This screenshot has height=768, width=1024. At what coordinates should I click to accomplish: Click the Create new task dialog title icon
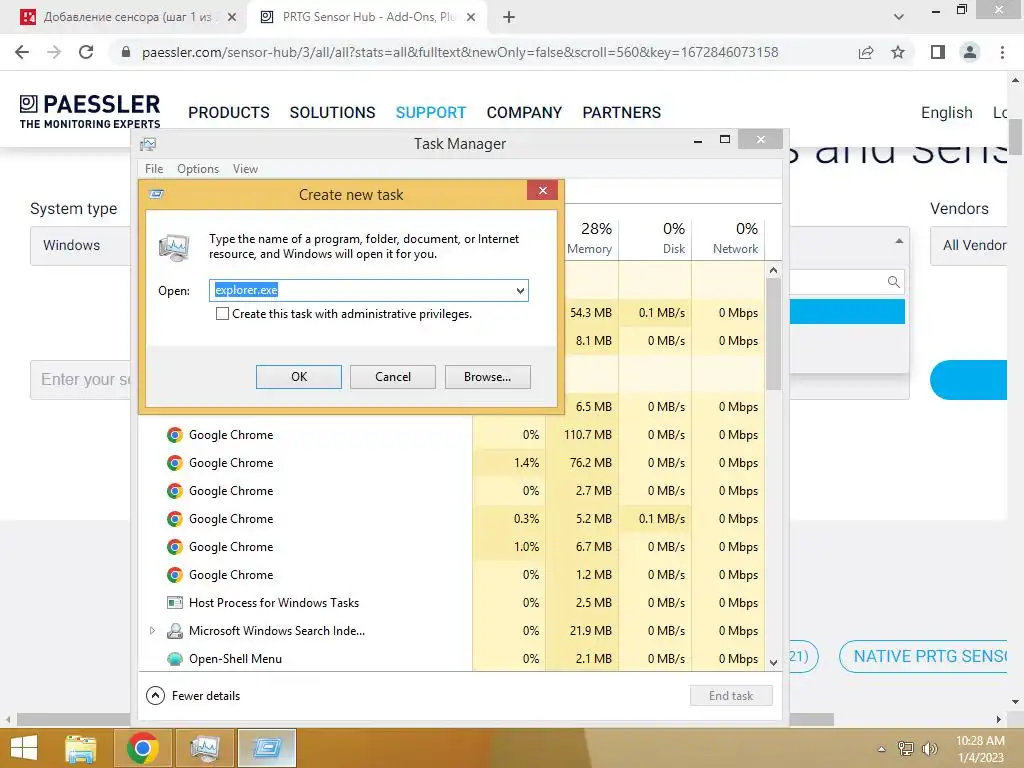tap(156, 194)
